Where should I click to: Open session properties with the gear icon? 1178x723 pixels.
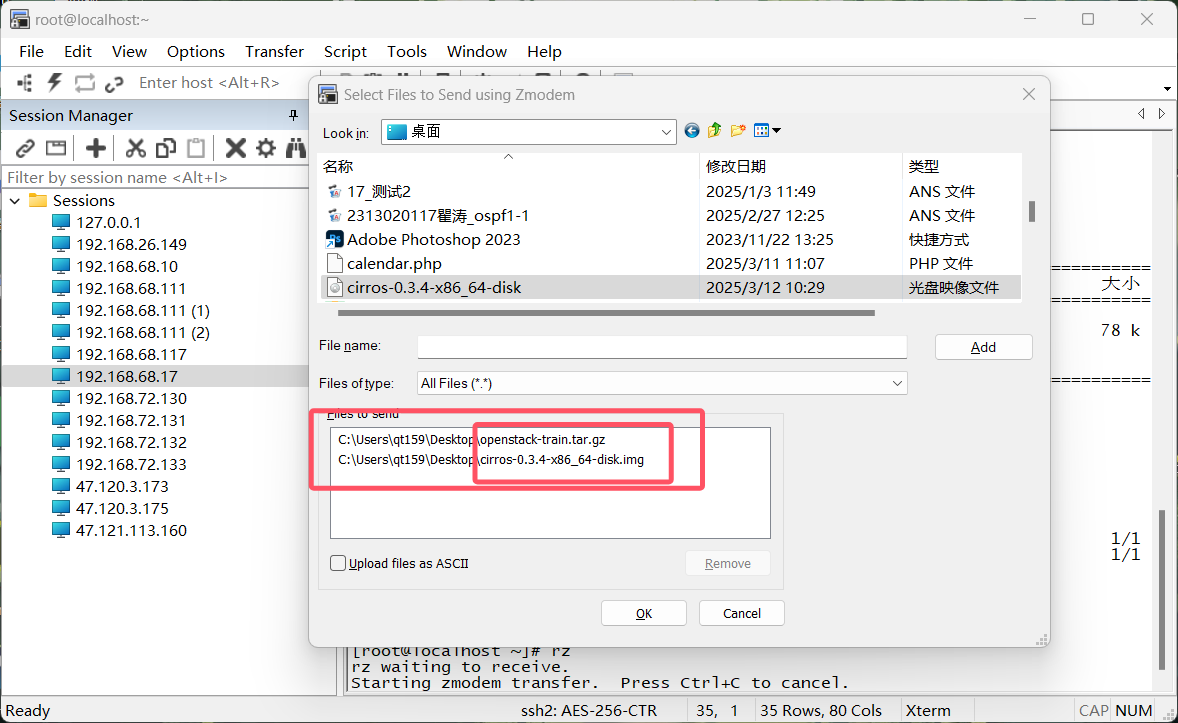point(265,149)
